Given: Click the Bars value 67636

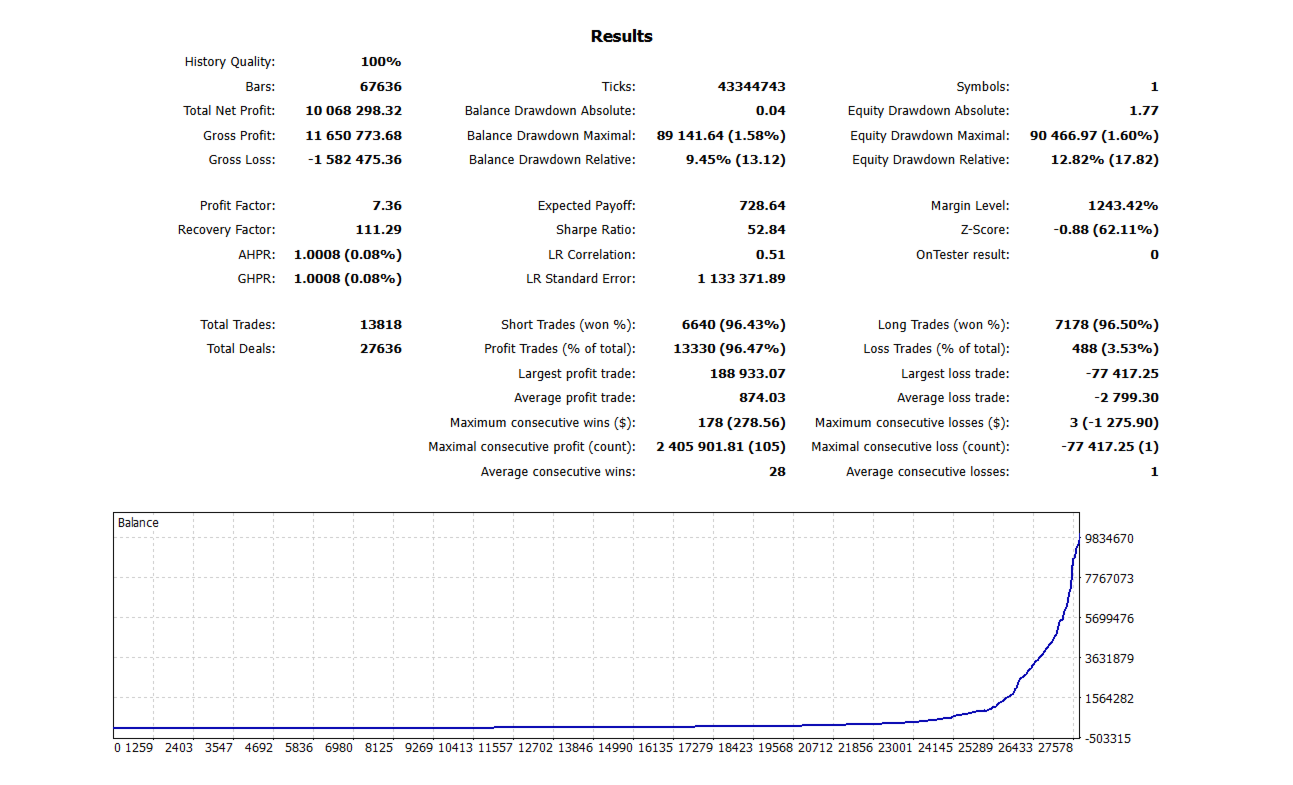Looking at the screenshot, I should click(381, 87).
